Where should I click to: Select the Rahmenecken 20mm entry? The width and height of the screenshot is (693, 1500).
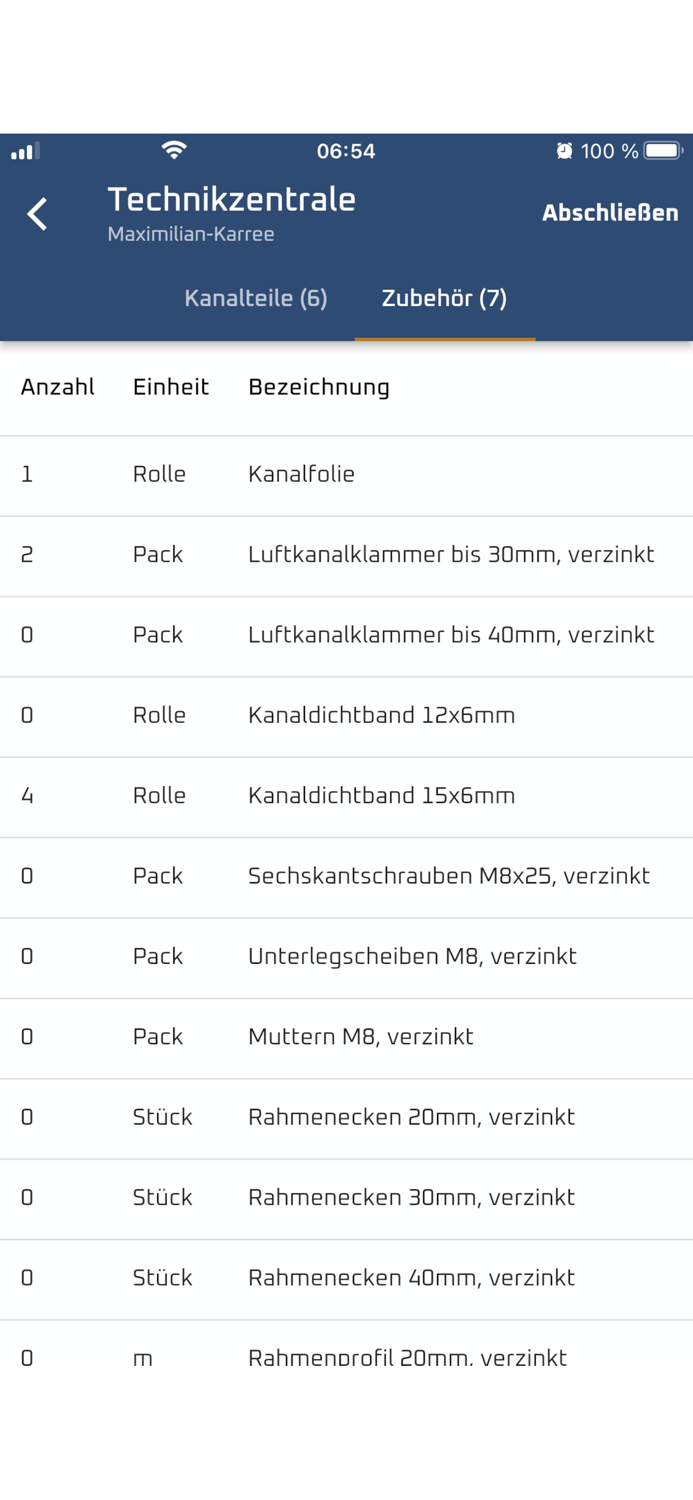(346, 1118)
